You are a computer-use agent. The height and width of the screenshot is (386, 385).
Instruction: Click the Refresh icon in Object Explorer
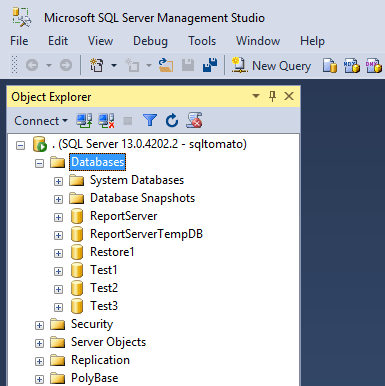click(x=172, y=120)
